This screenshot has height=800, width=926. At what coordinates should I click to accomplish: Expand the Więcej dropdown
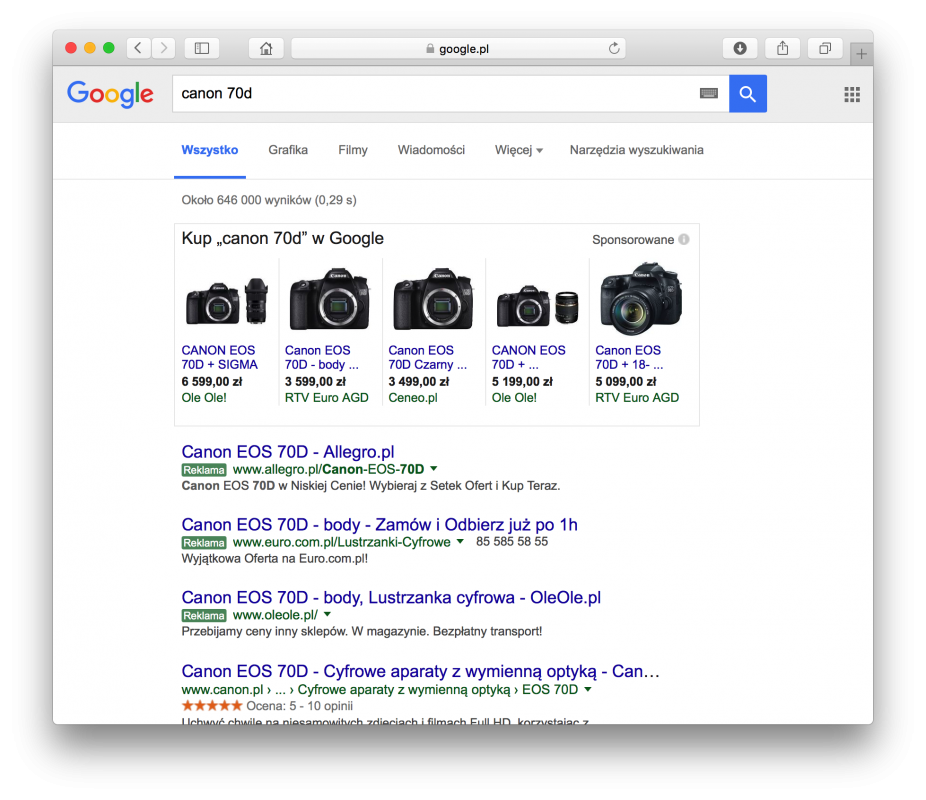click(519, 150)
